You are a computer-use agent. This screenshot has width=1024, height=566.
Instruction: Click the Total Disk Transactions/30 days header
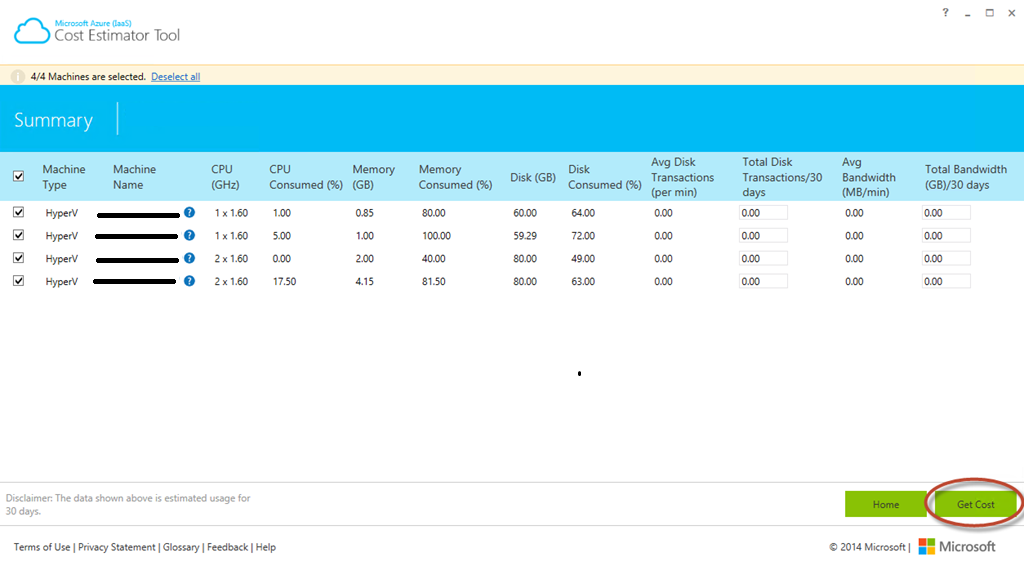pyautogui.click(x=782, y=177)
